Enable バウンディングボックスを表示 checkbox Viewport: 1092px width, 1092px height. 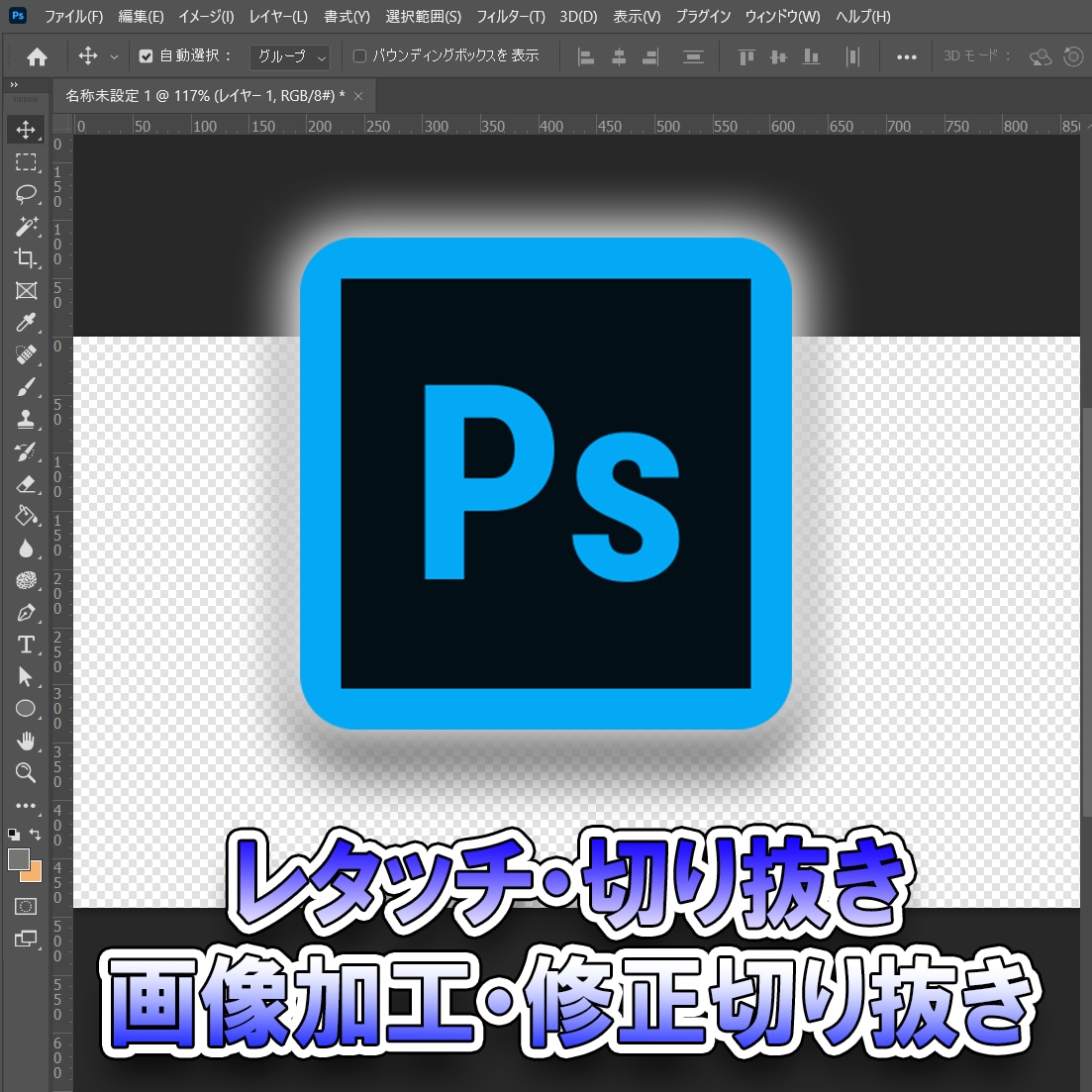pyautogui.click(x=360, y=55)
